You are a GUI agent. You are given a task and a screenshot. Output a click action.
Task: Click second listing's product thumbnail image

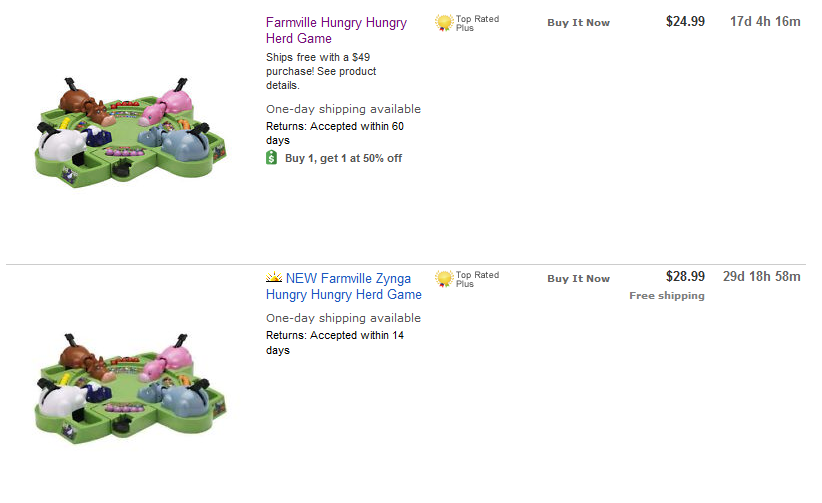(x=130, y=388)
